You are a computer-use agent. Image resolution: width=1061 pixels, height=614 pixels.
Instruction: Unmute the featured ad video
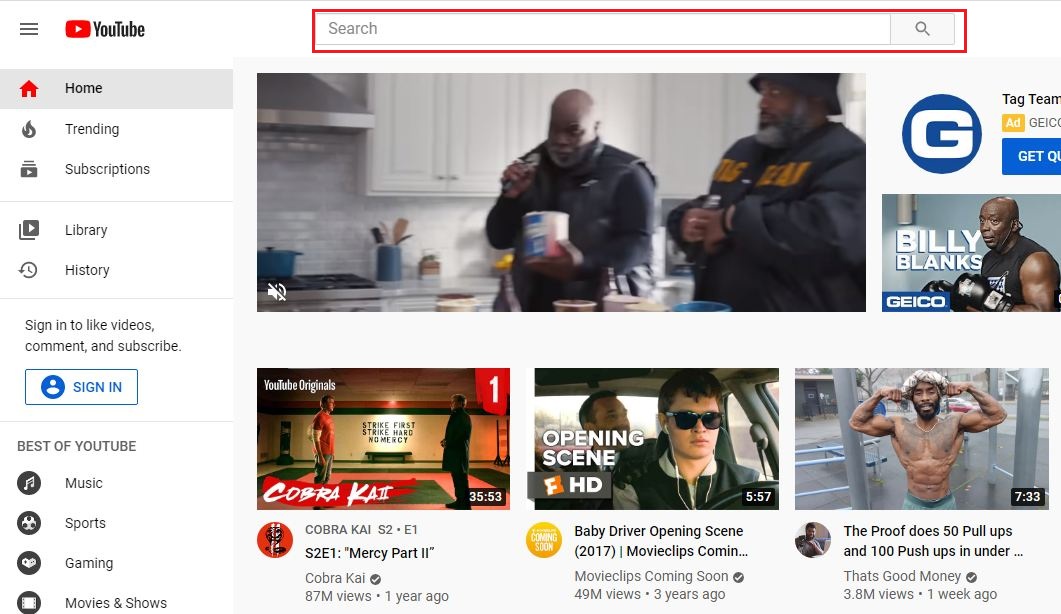(277, 291)
